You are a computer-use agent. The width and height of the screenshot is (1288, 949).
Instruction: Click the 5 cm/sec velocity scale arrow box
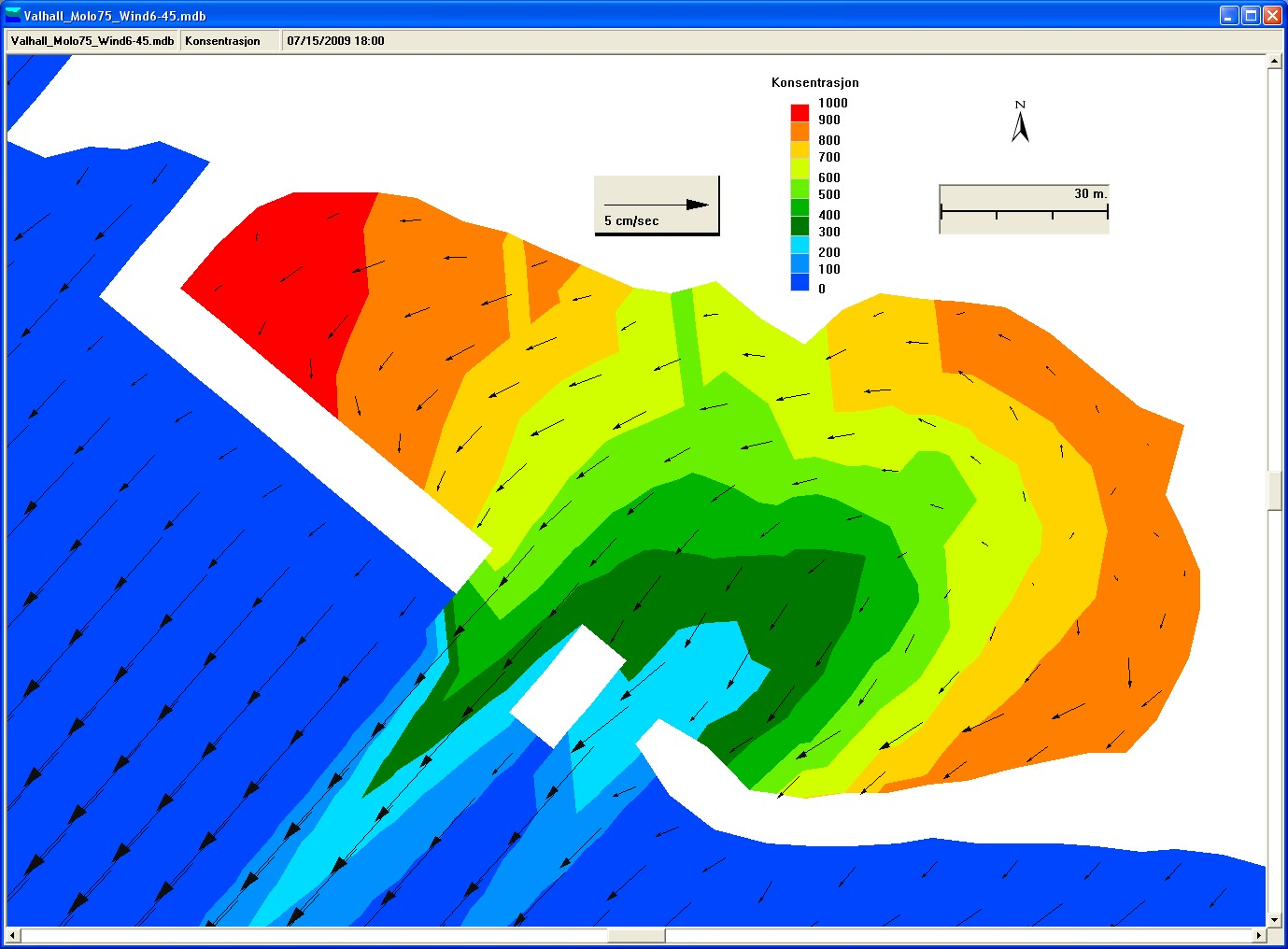pyautogui.click(x=657, y=205)
